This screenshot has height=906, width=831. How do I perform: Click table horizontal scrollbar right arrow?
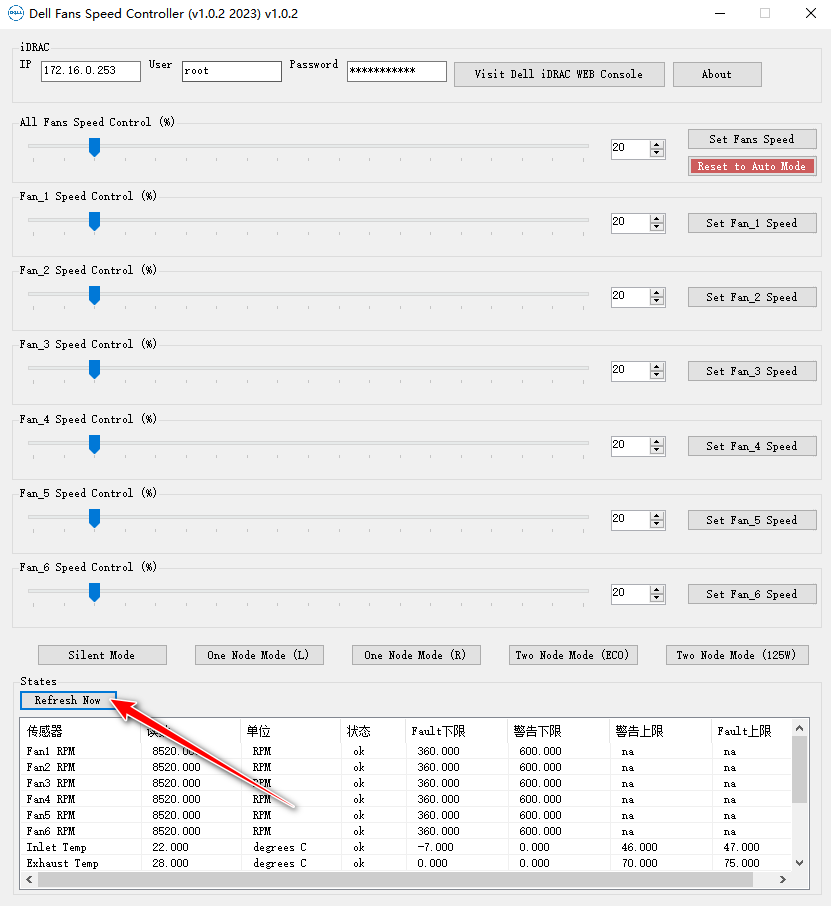pos(783,879)
